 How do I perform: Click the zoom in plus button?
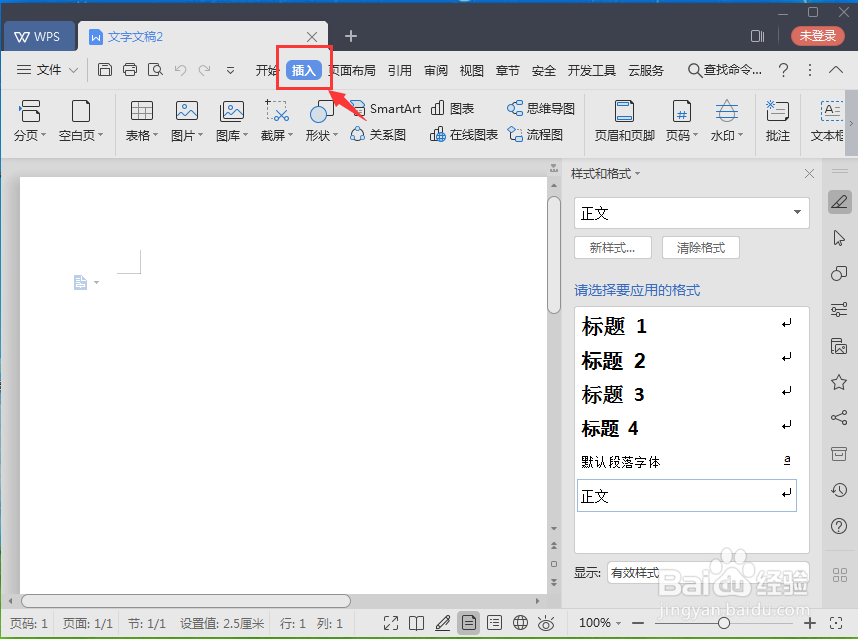tap(810, 623)
